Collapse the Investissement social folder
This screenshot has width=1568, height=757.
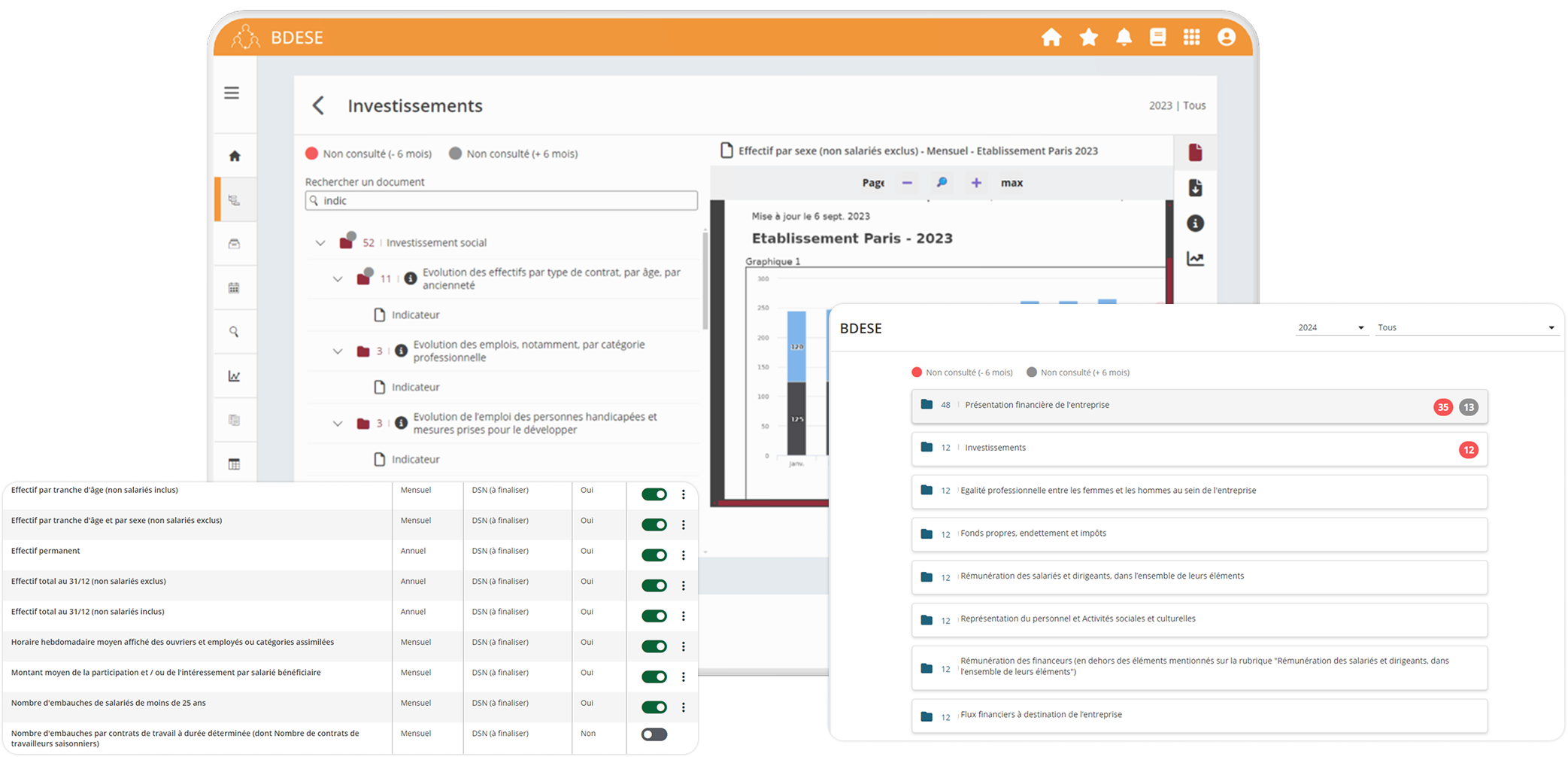coord(320,243)
